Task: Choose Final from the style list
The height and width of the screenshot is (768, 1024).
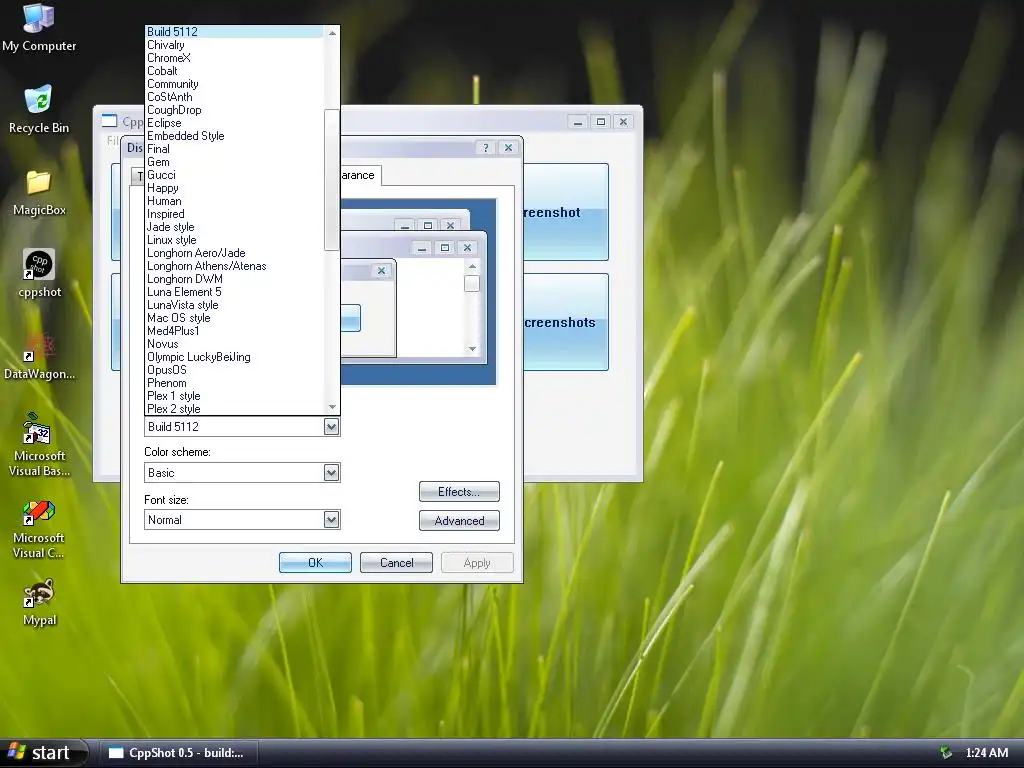Action: pos(234,149)
